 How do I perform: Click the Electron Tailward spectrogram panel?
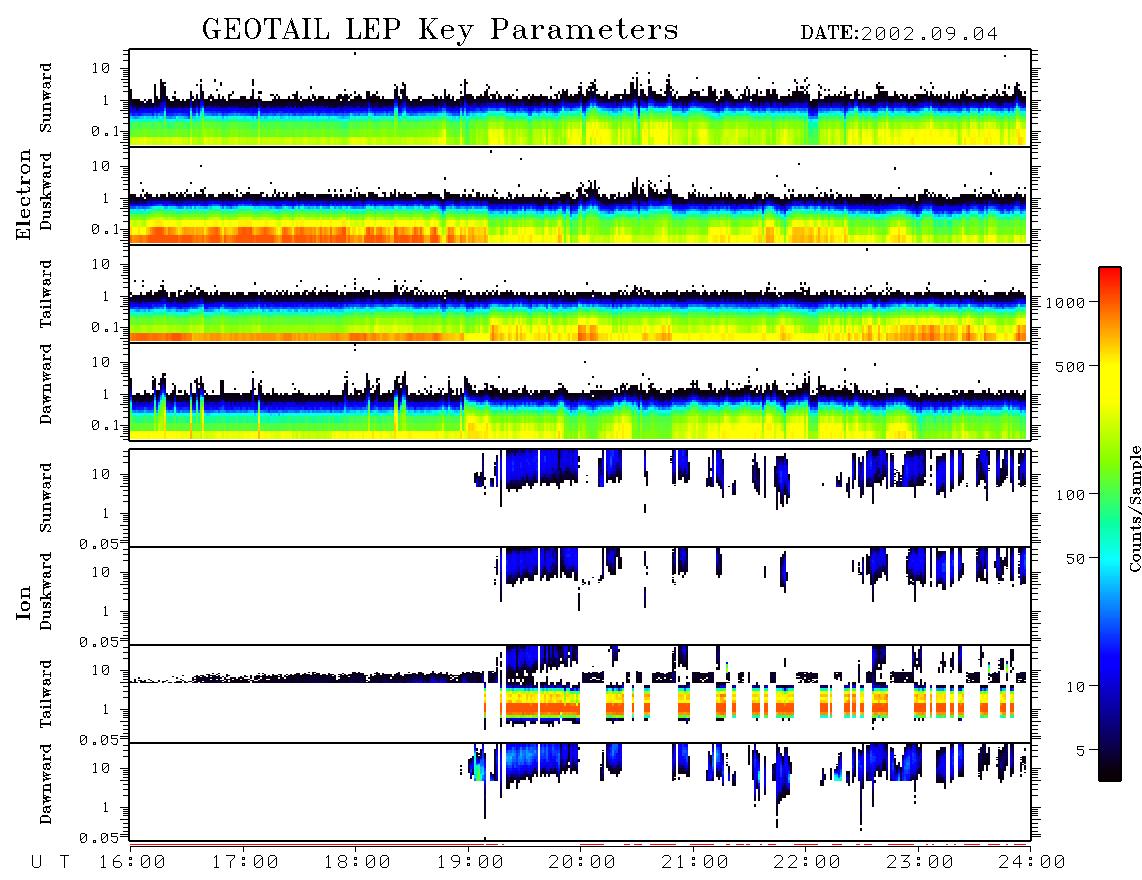click(x=580, y=294)
